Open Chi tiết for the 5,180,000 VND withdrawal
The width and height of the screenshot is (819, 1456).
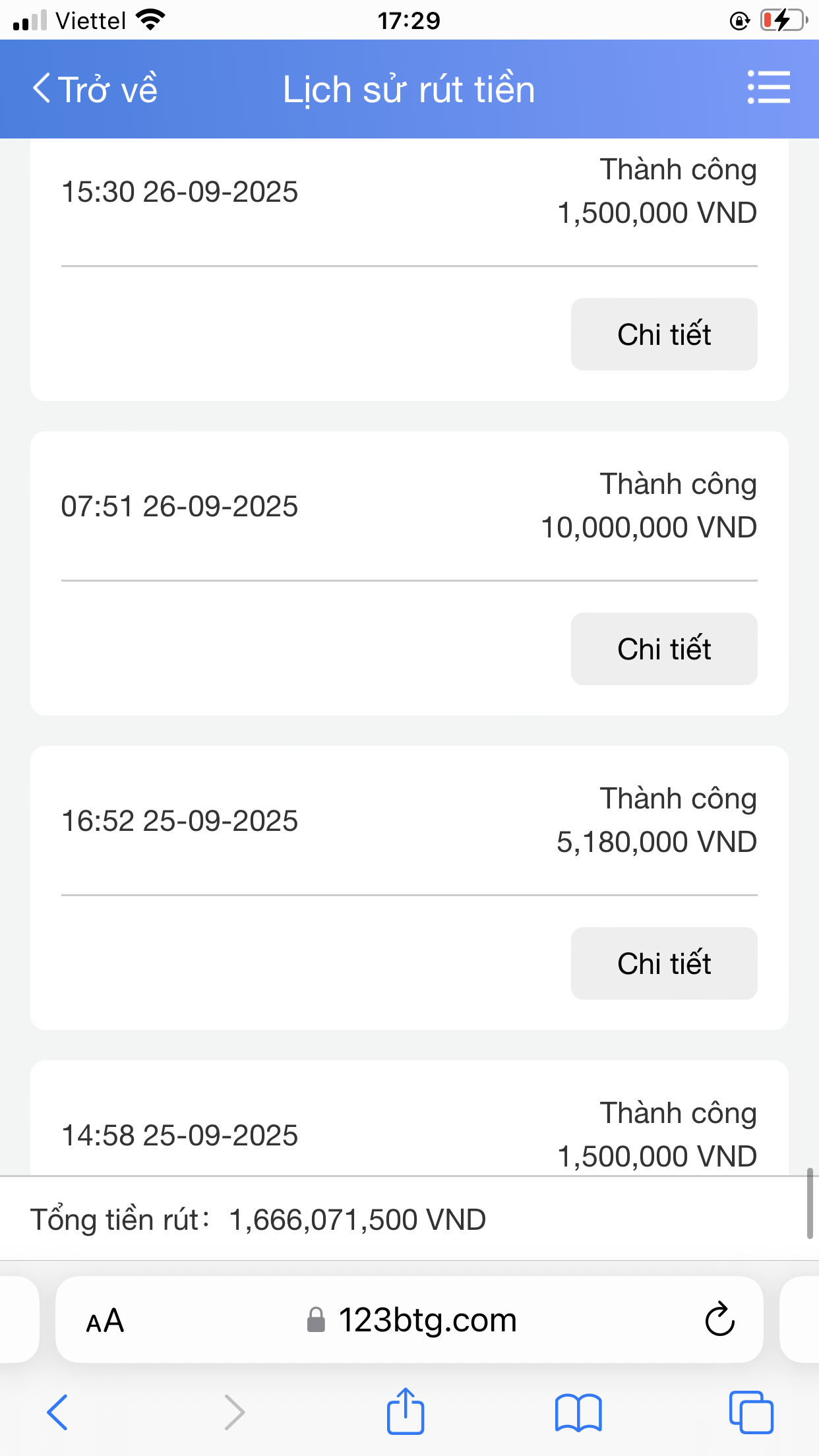tap(664, 963)
